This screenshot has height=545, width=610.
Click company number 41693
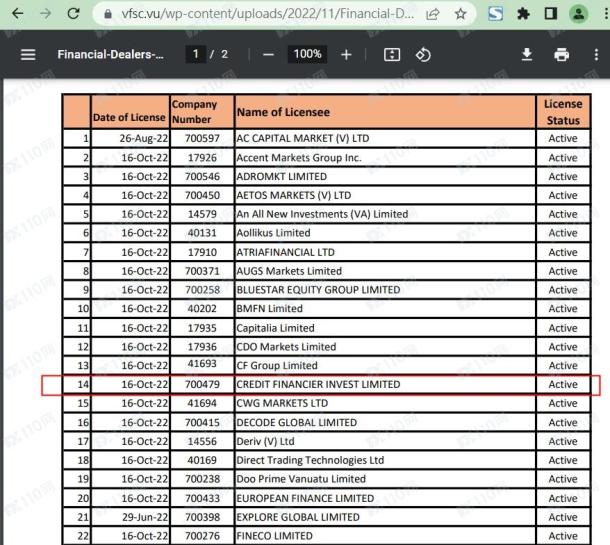click(202, 364)
